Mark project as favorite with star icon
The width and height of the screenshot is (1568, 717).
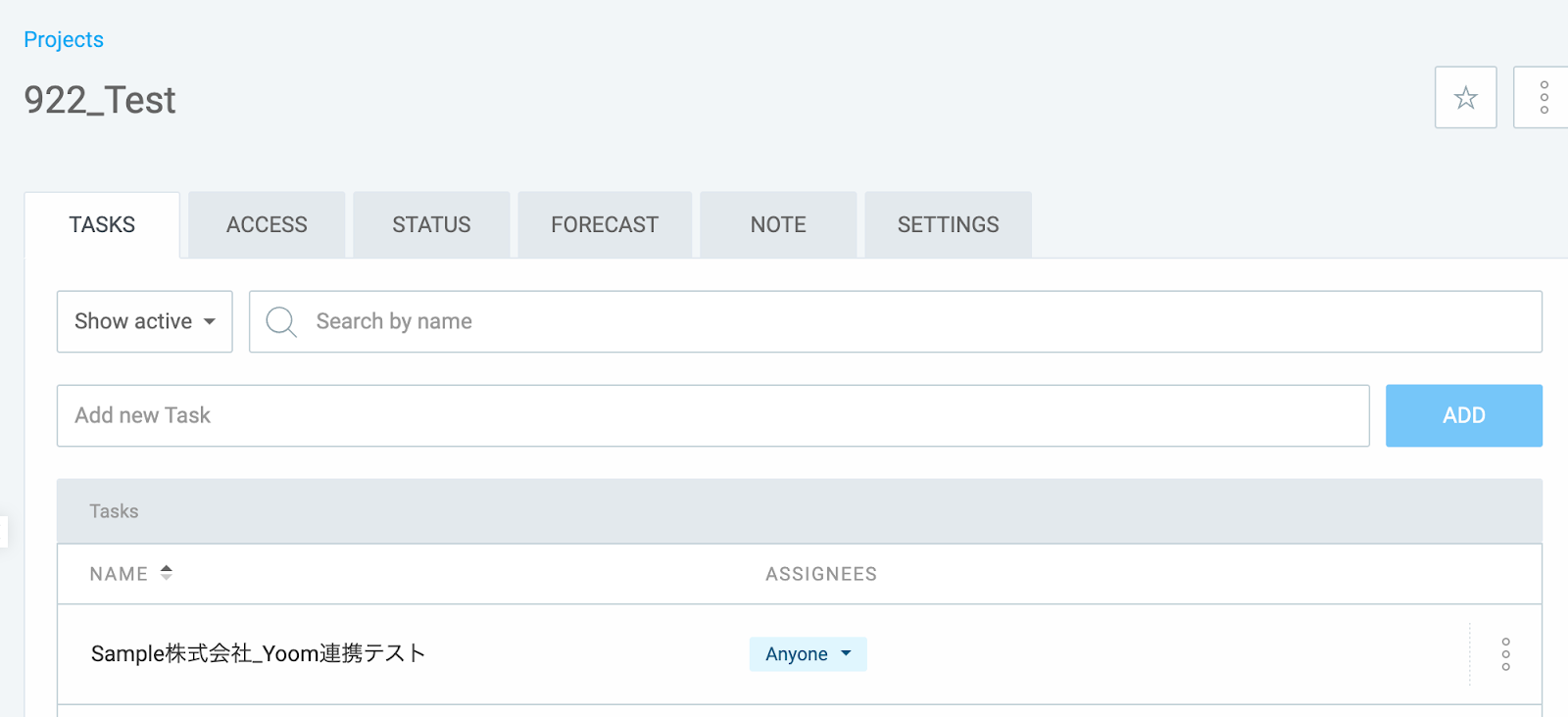pos(1465,97)
